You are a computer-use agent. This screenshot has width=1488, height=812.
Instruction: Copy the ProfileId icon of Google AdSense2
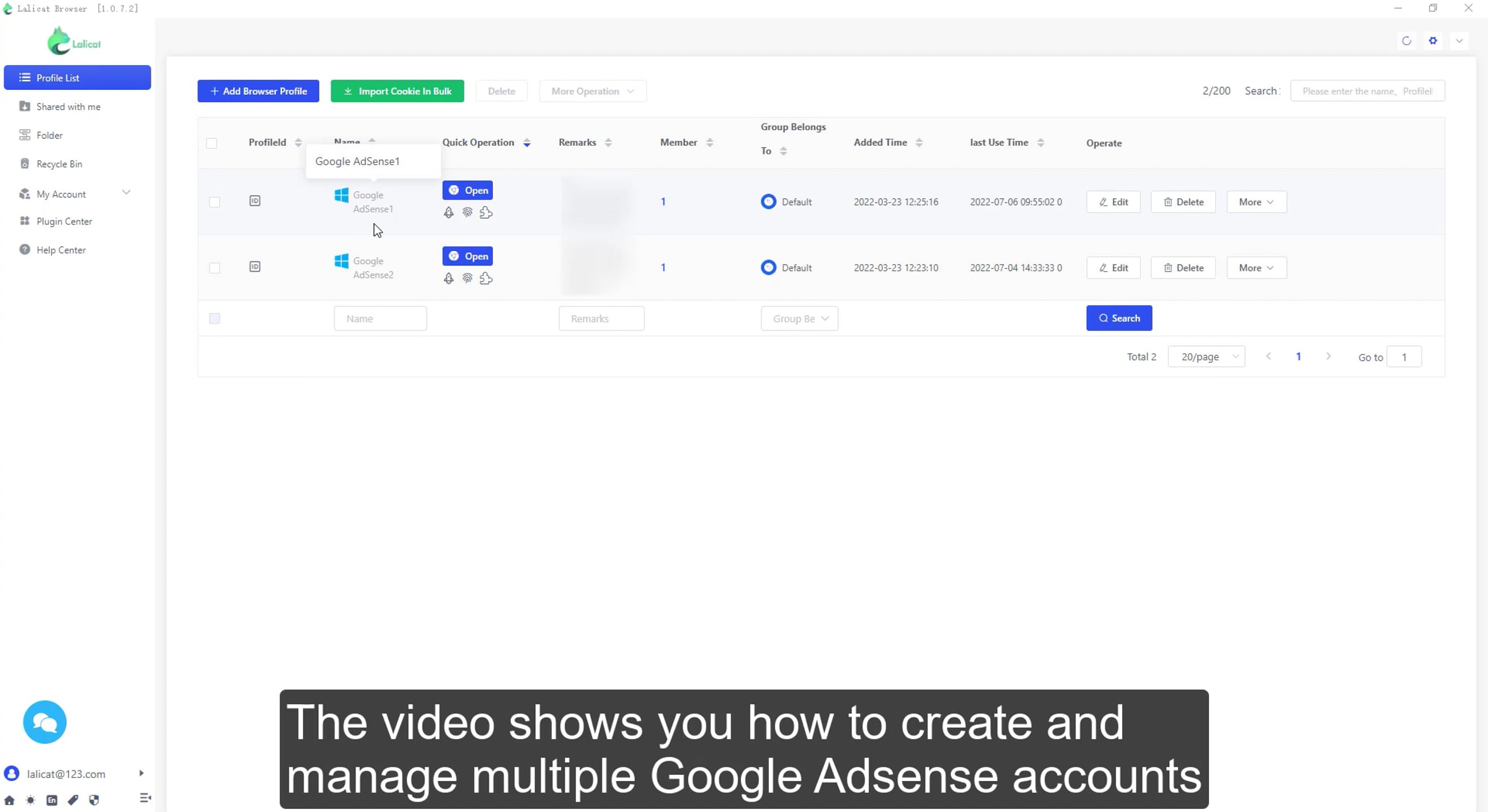coord(255,267)
